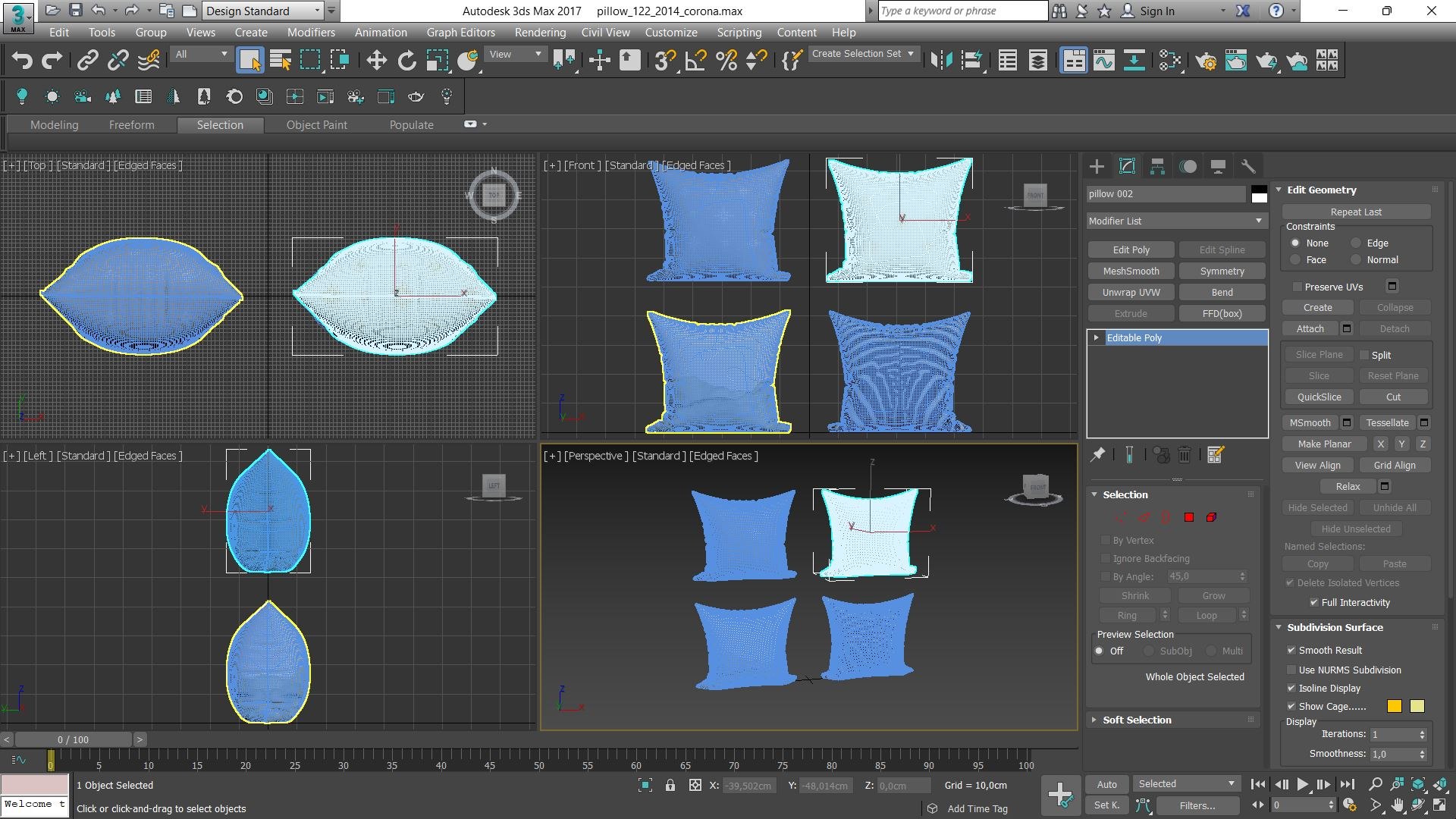
Task: Select the Edge constraint radio button
Action: [x=1356, y=243]
